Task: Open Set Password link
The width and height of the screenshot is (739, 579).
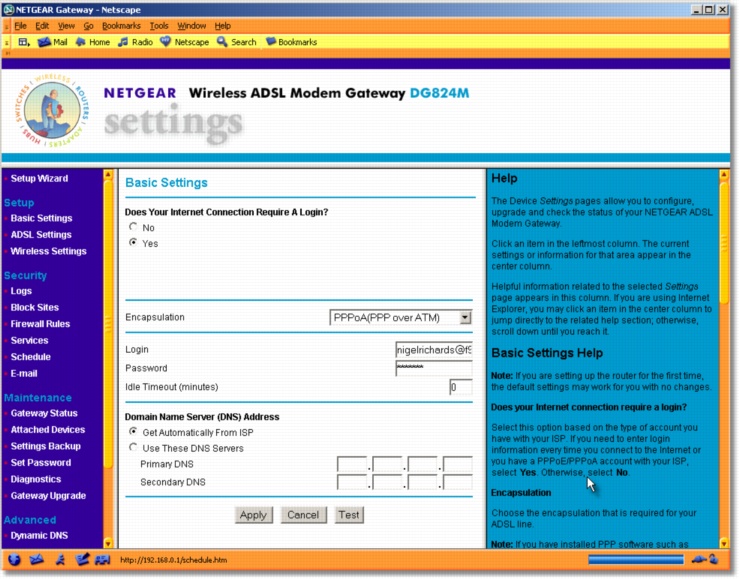Action: pos(41,463)
